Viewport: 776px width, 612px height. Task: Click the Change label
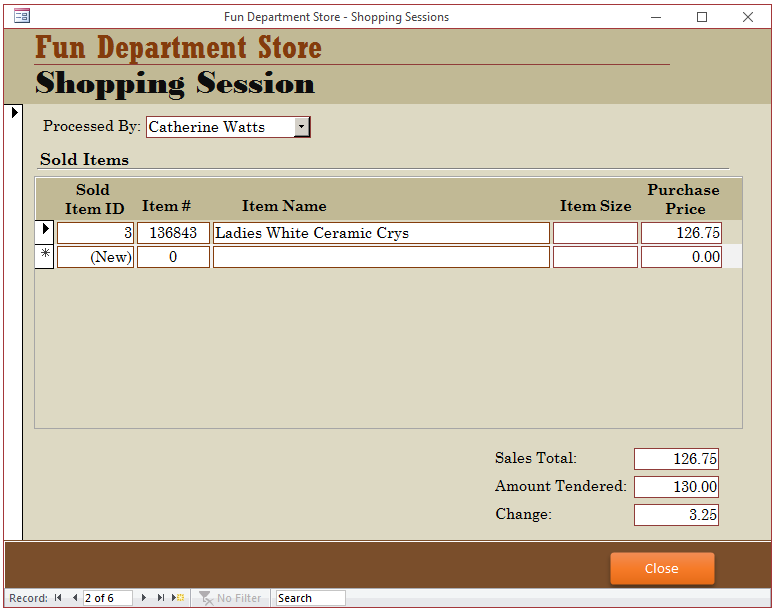[x=523, y=514]
